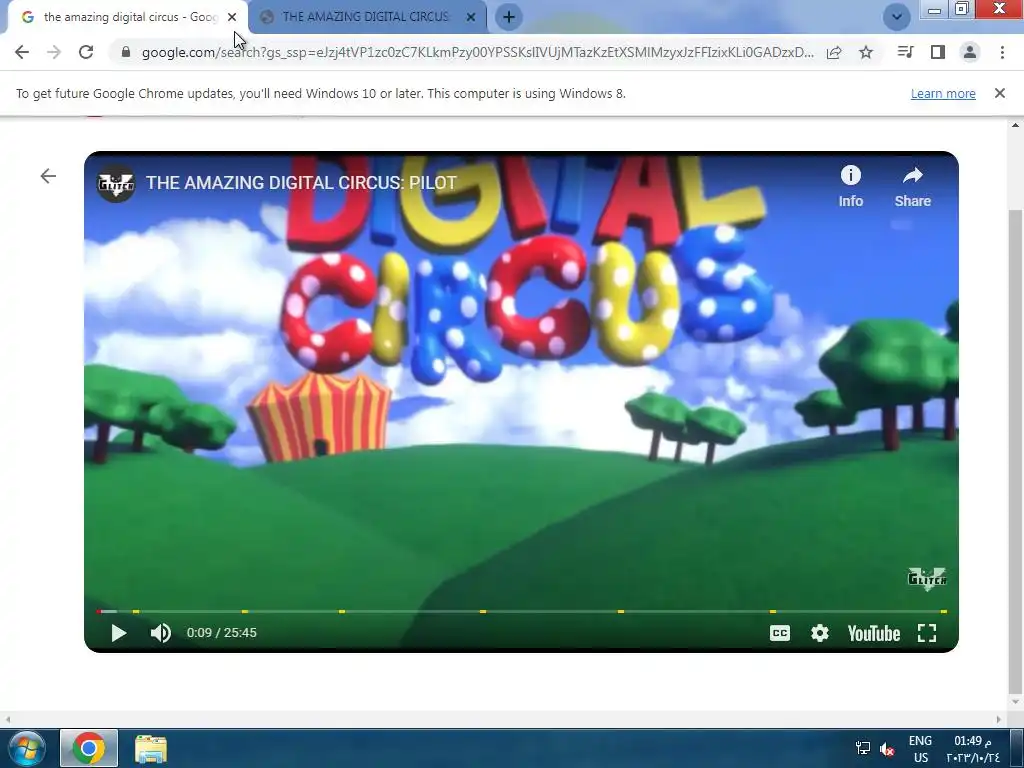
Task: Seek along the video progress bar
Action: coord(522,612)
